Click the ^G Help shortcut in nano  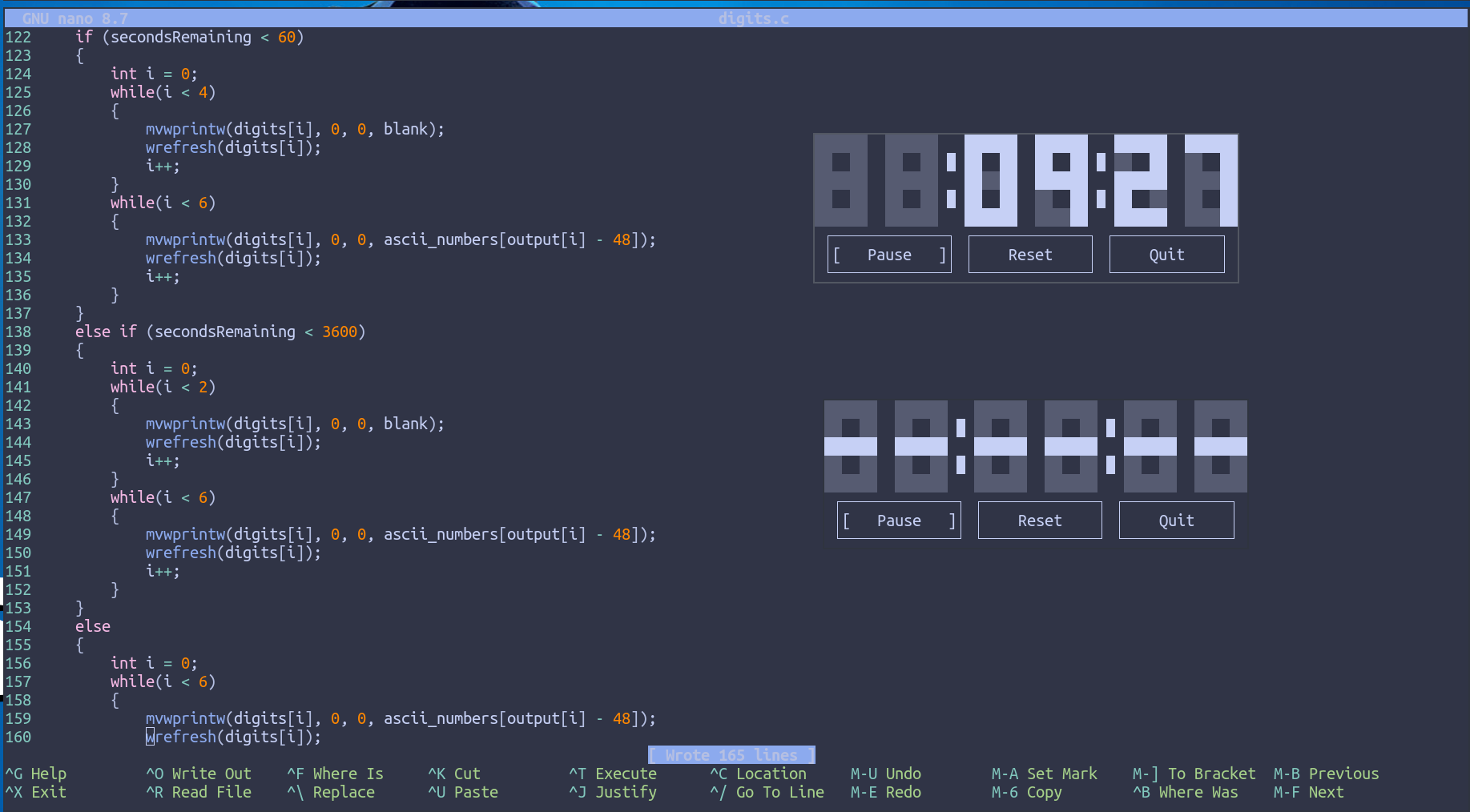coord(36,774)
